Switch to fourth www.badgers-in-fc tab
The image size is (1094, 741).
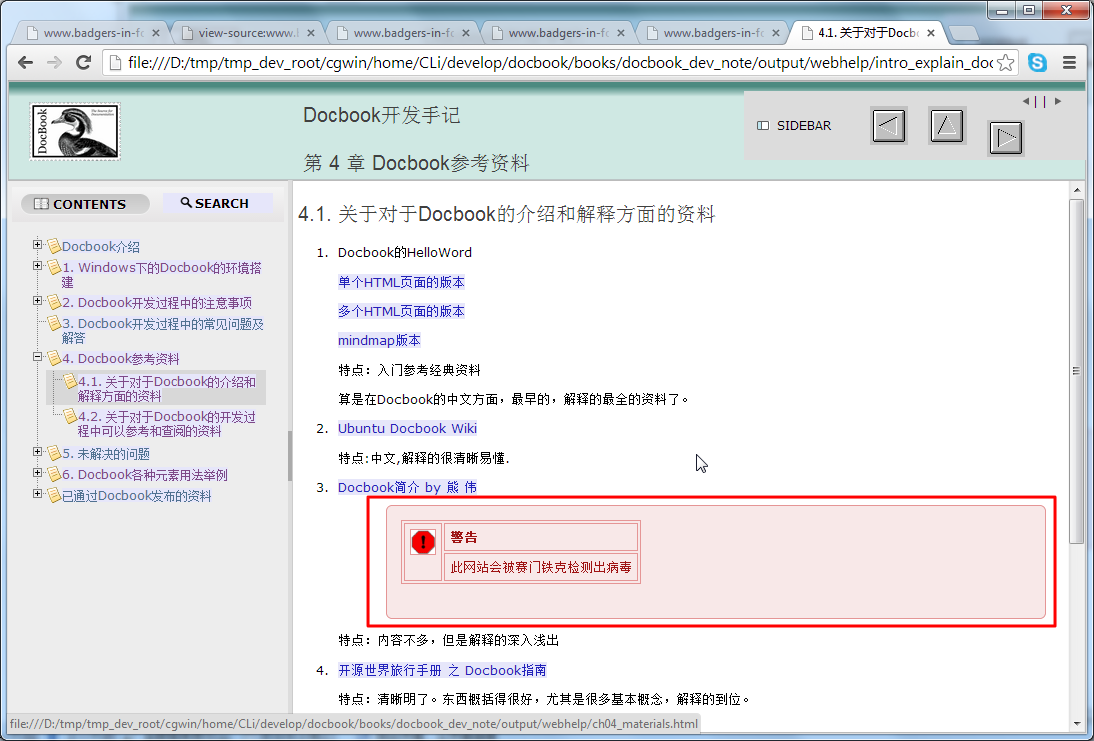point(557,33)
